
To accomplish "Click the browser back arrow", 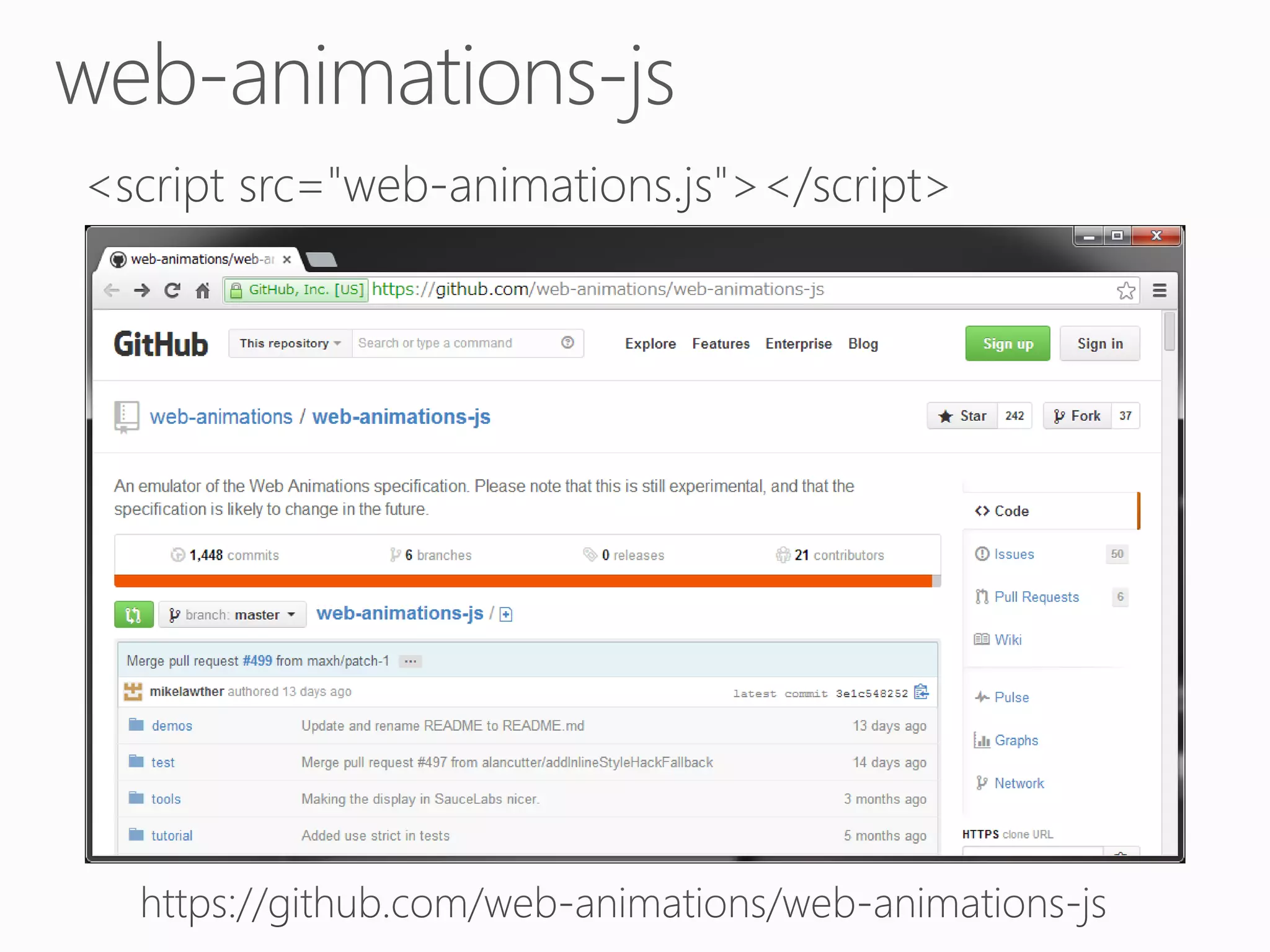I will pos(112,290).
